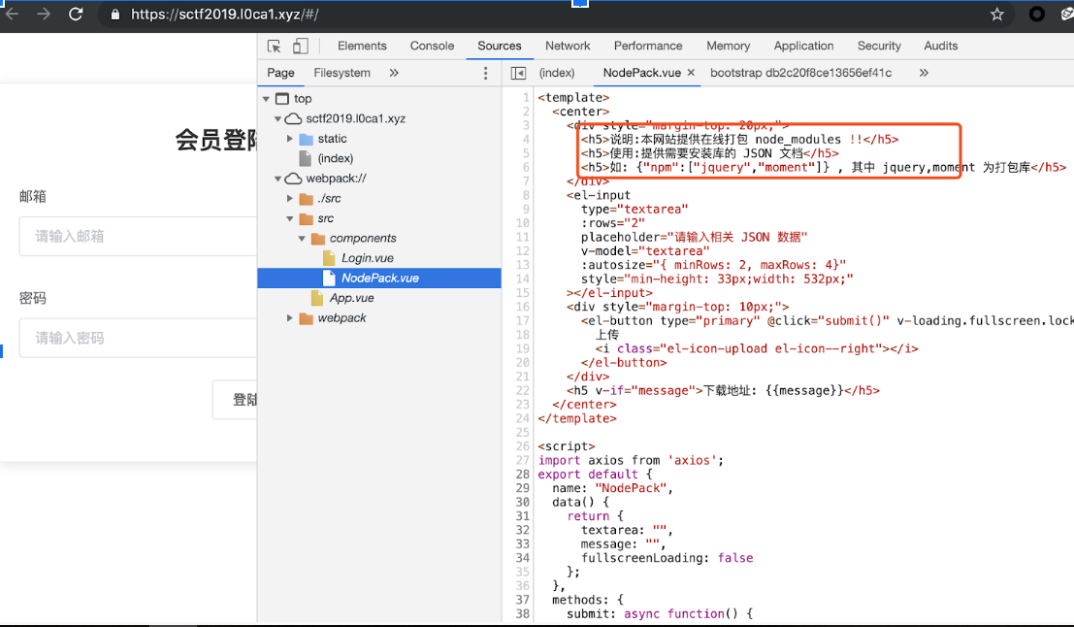Open the Memory tab

pos(728,46)
